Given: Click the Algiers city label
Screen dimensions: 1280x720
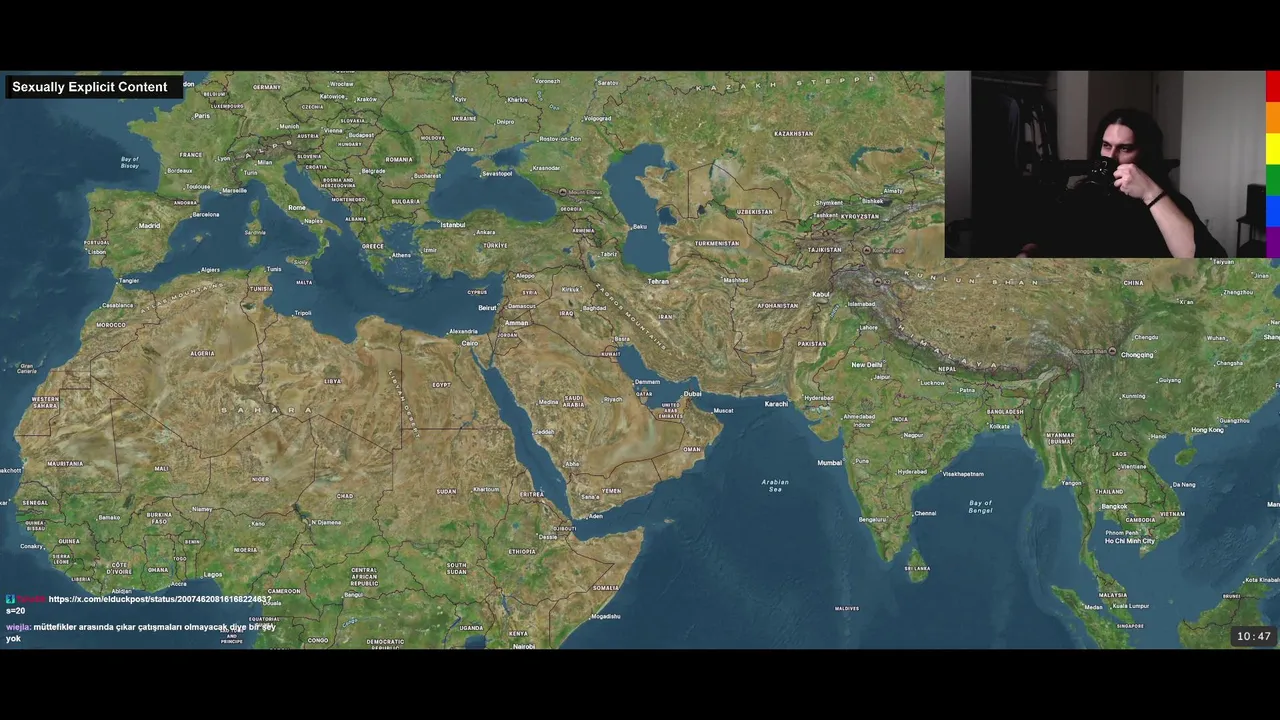Looking at the screenshot, I should click(210, 270).
